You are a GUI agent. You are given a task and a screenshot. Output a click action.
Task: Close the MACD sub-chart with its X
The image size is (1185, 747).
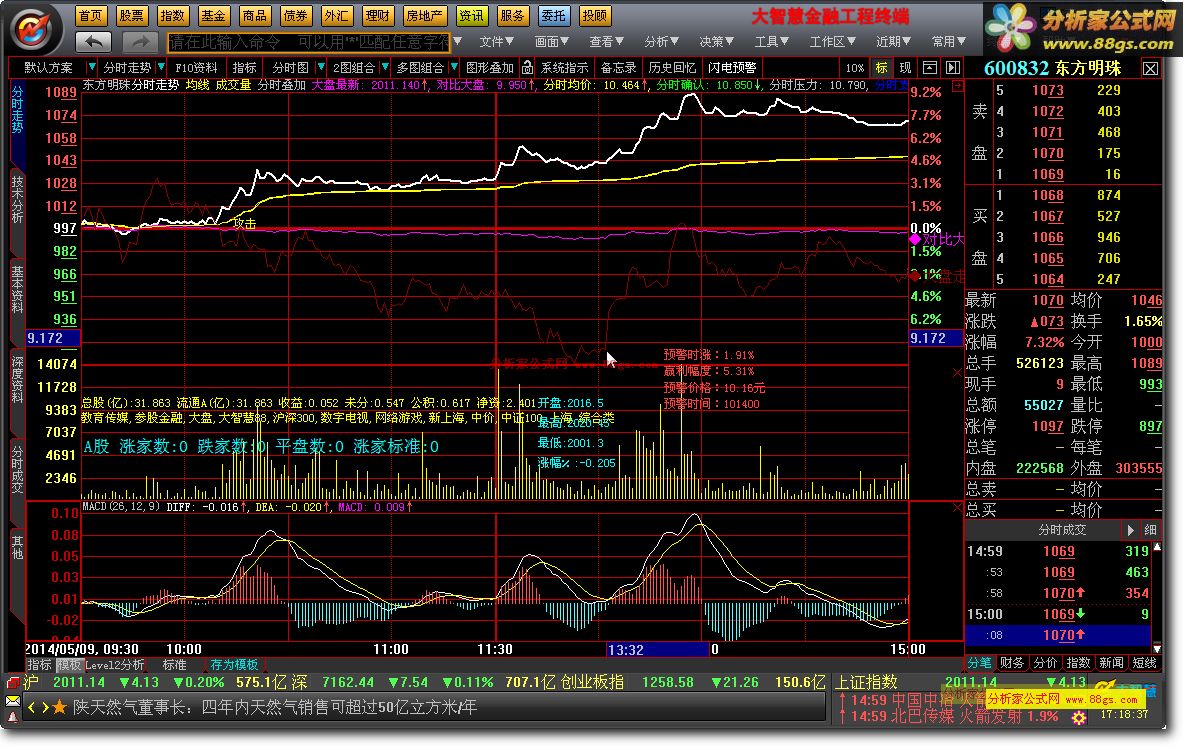(x=958, y=507)
